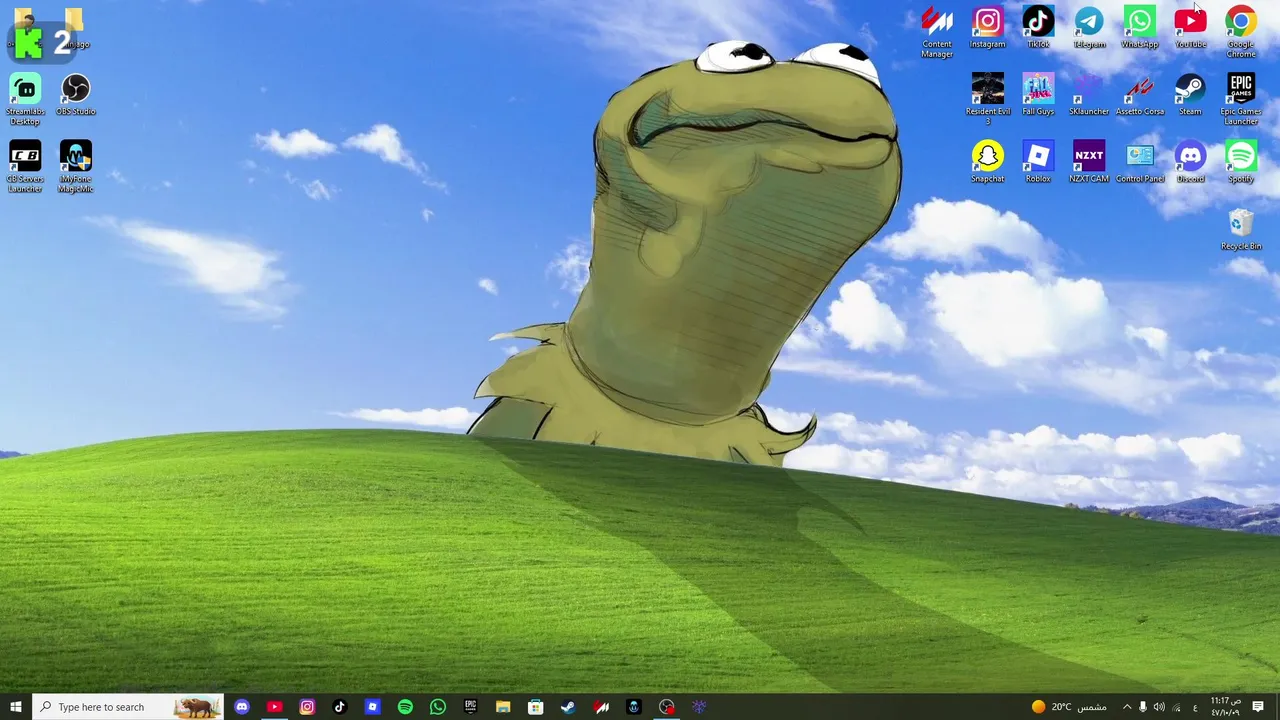Select the SKlauncher desktop shortcut
Image resolution: width=1280 pixels, height=720 pixels.
1089,95
